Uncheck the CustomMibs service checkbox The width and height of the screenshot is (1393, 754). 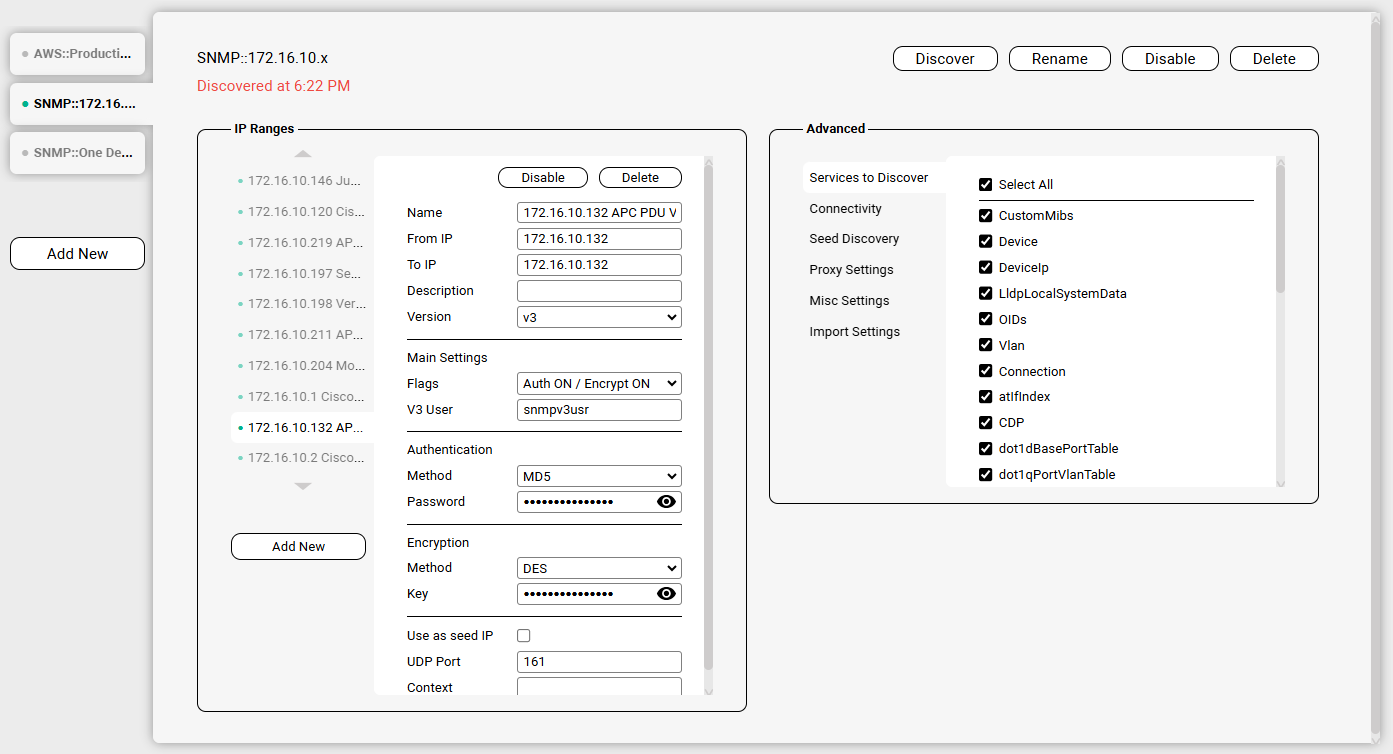(985, 216)
